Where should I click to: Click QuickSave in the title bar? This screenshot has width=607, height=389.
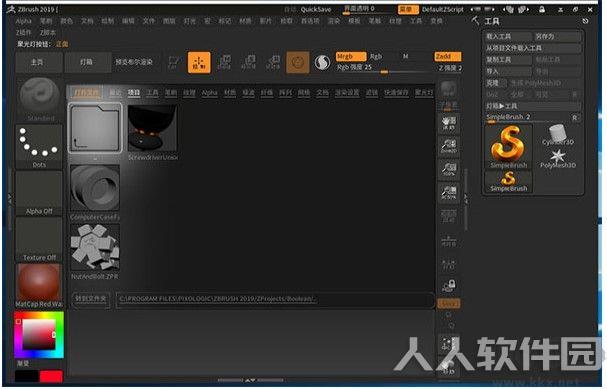316,9
